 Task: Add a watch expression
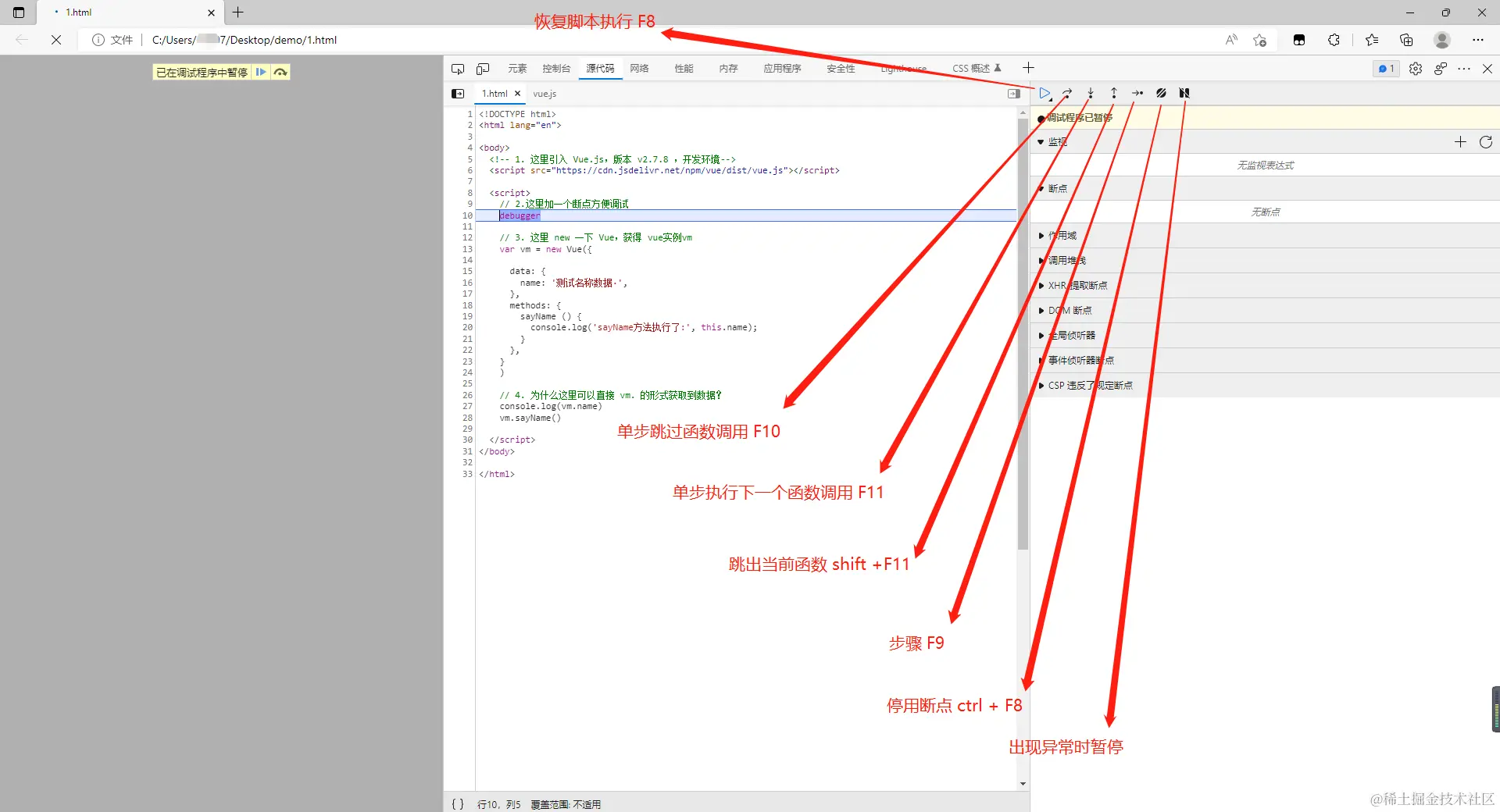click(1460, 142)
